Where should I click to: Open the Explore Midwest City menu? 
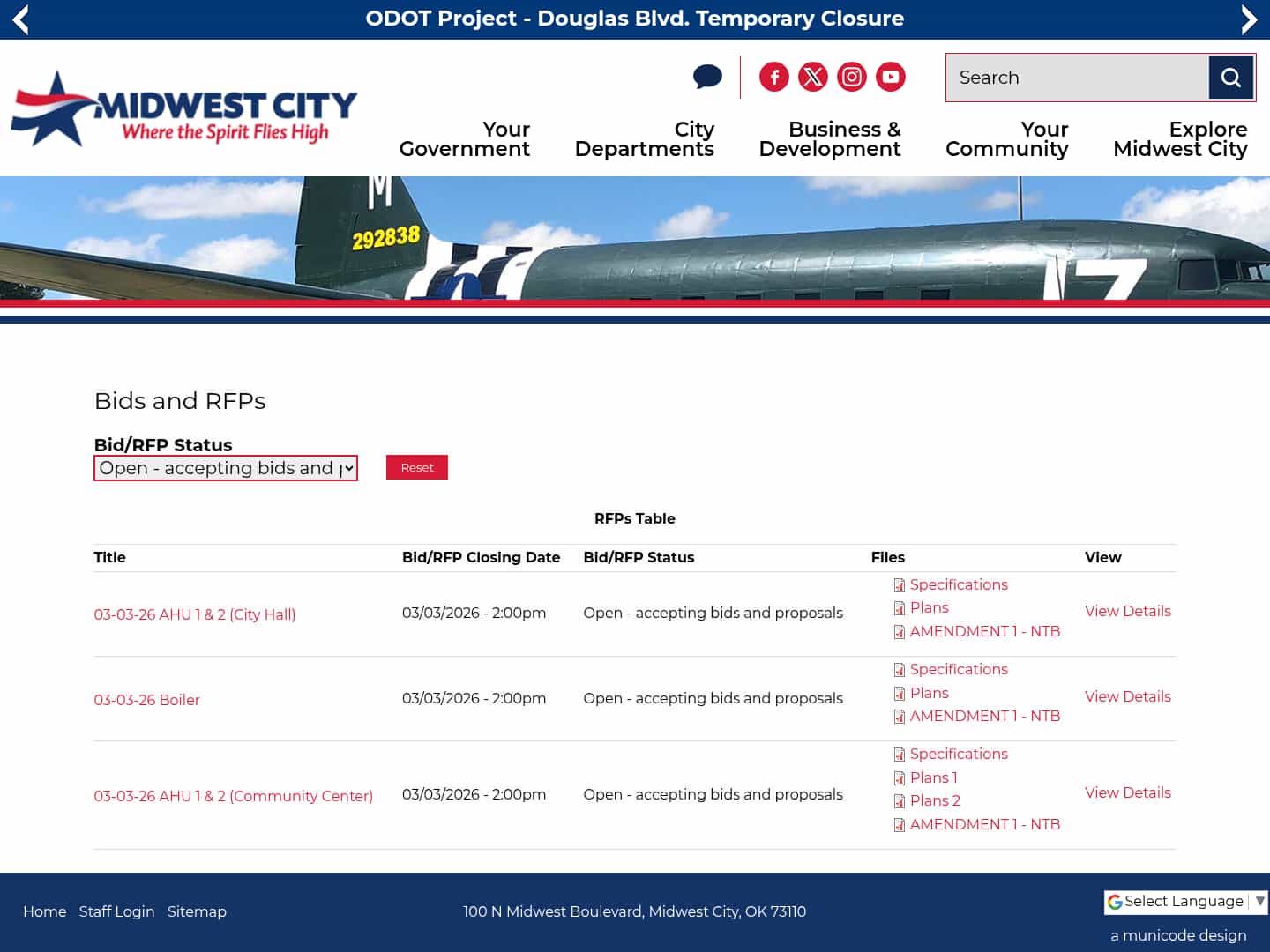[1181, 139]
